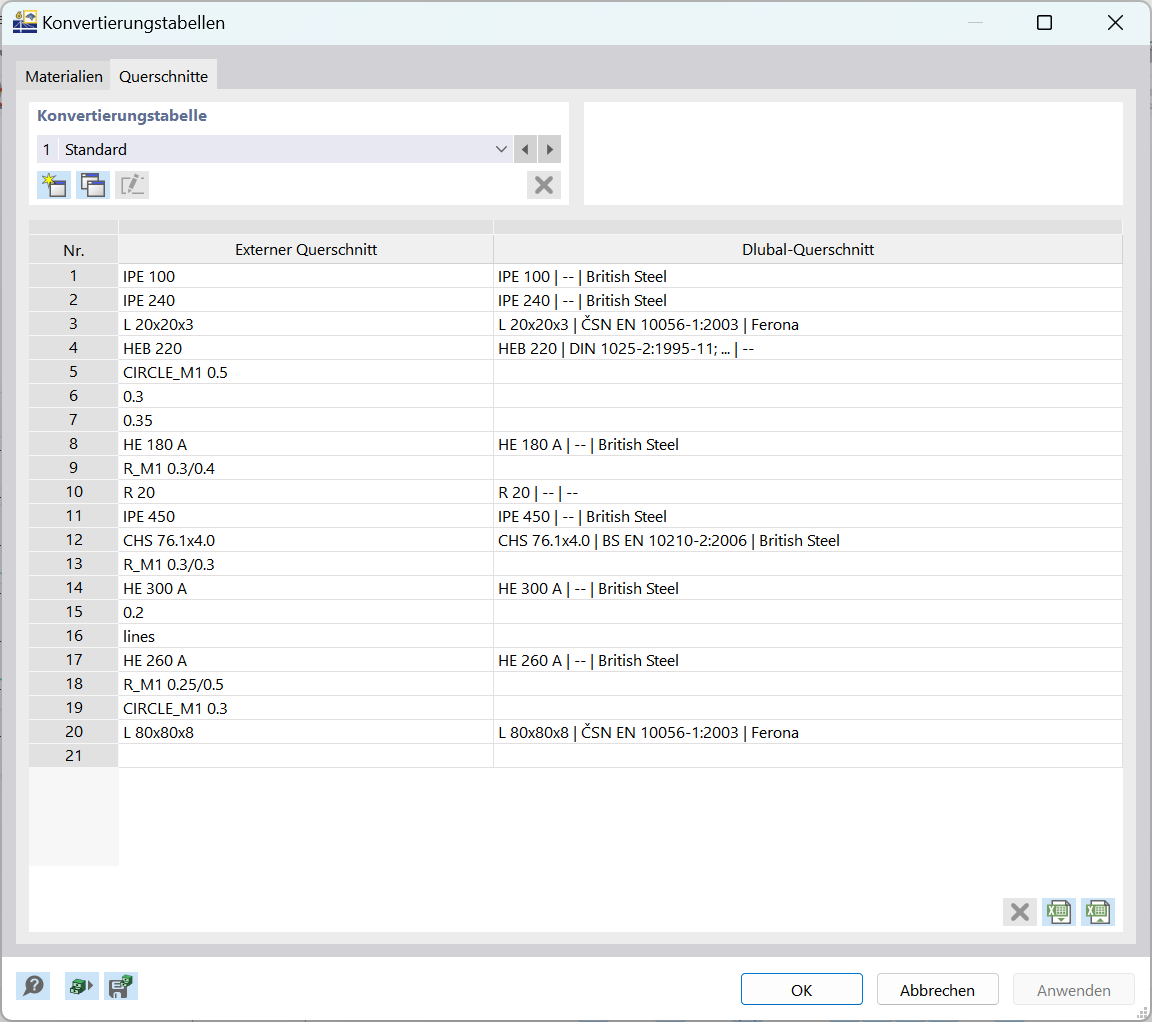This screenshot has width=1152, height=1022.
Task: Click the Abbrechen button
Action: click(937, 990)
